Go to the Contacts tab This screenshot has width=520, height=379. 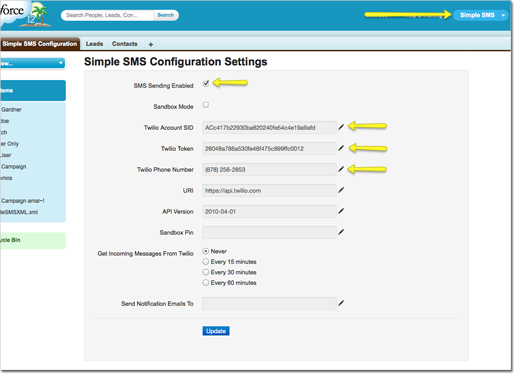[125, 44]
